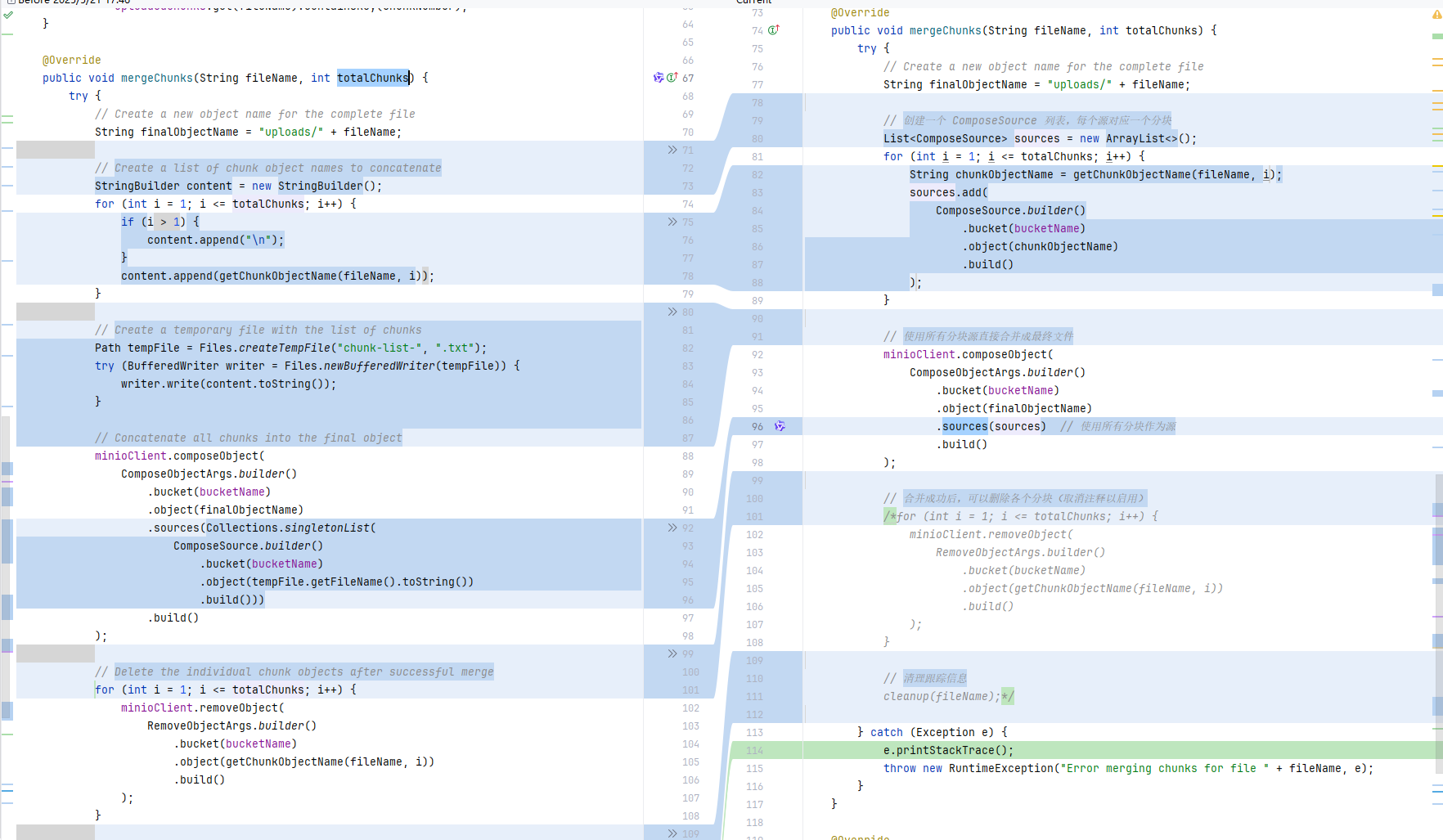Click the highlighted sources call at line 96
1443x840 pixels.
point(964,426)
